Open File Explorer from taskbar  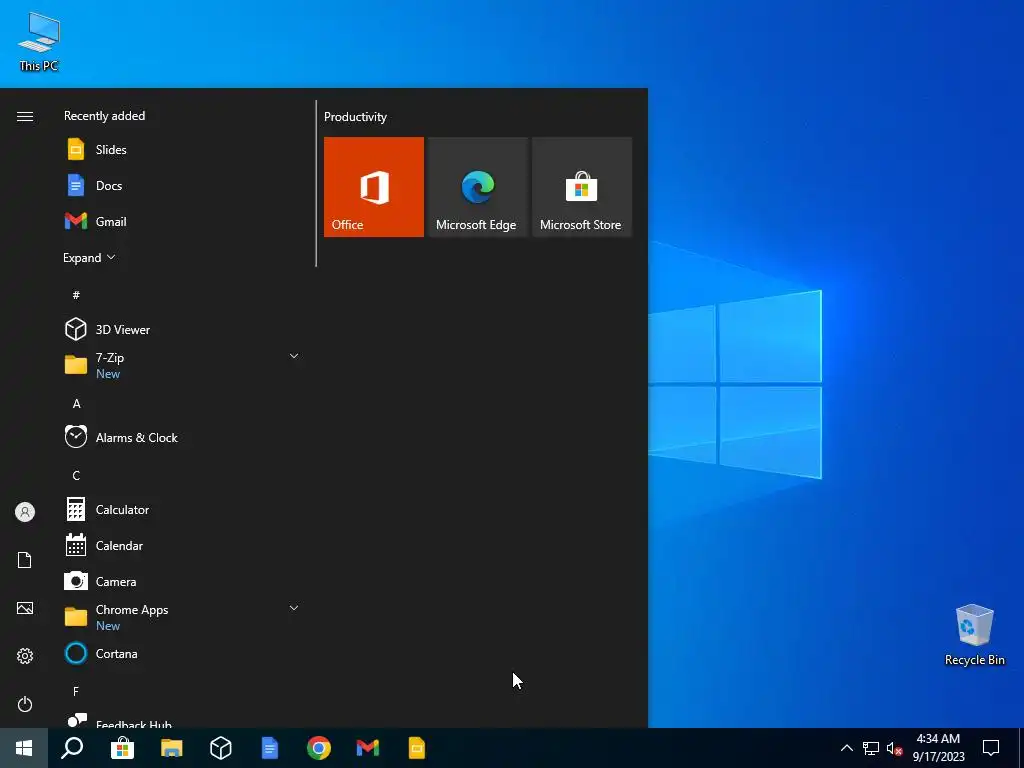172,748
